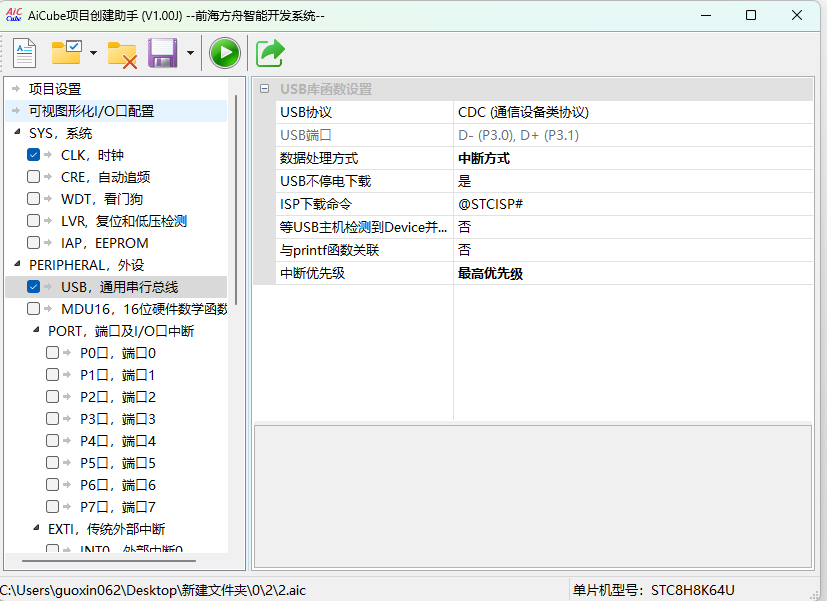
Task: Open the dropdown arrow beside the open folder icon
Action: (x=93, y=53)
